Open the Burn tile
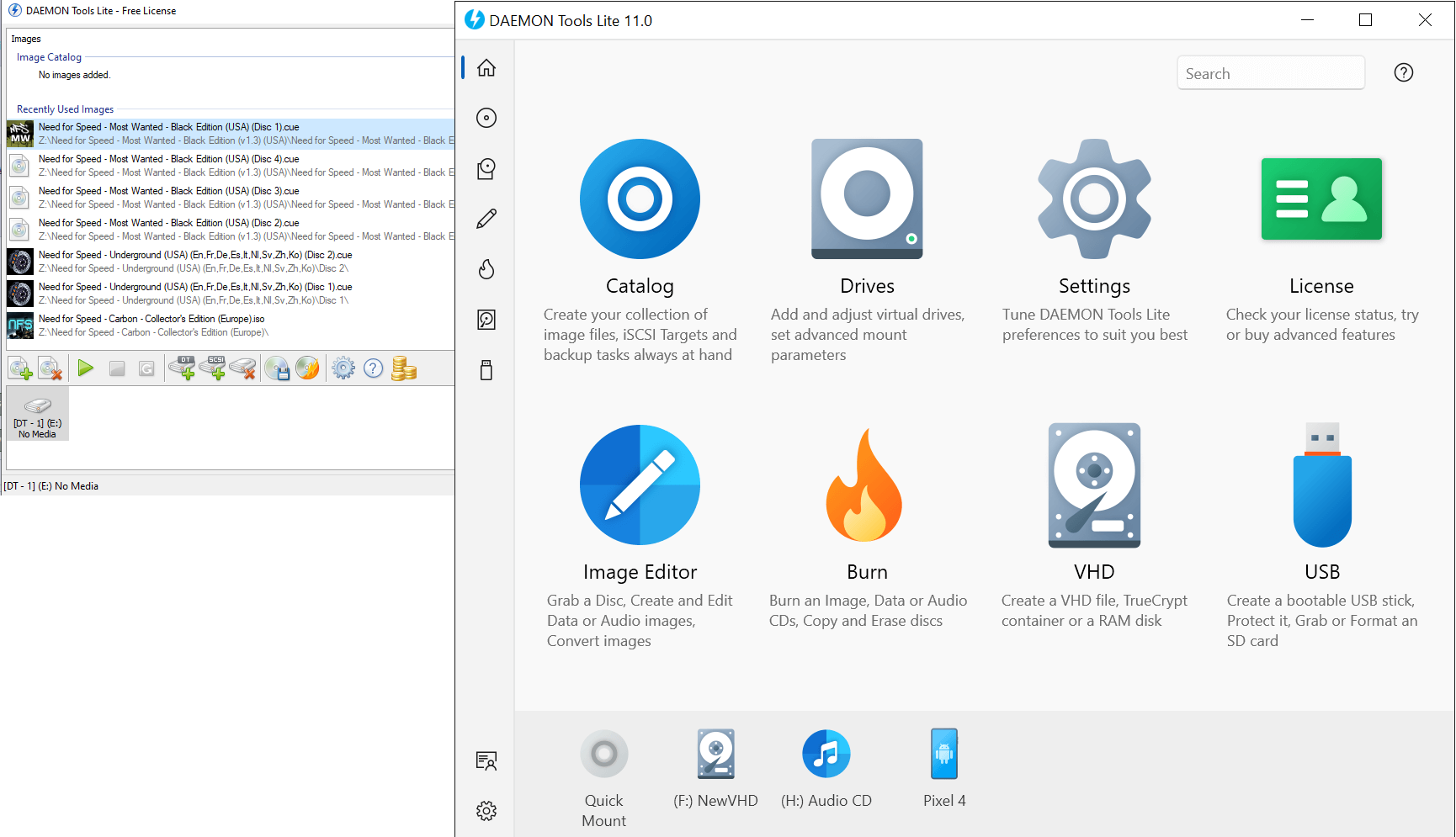The image size is (1456, 837). [867, 527]
